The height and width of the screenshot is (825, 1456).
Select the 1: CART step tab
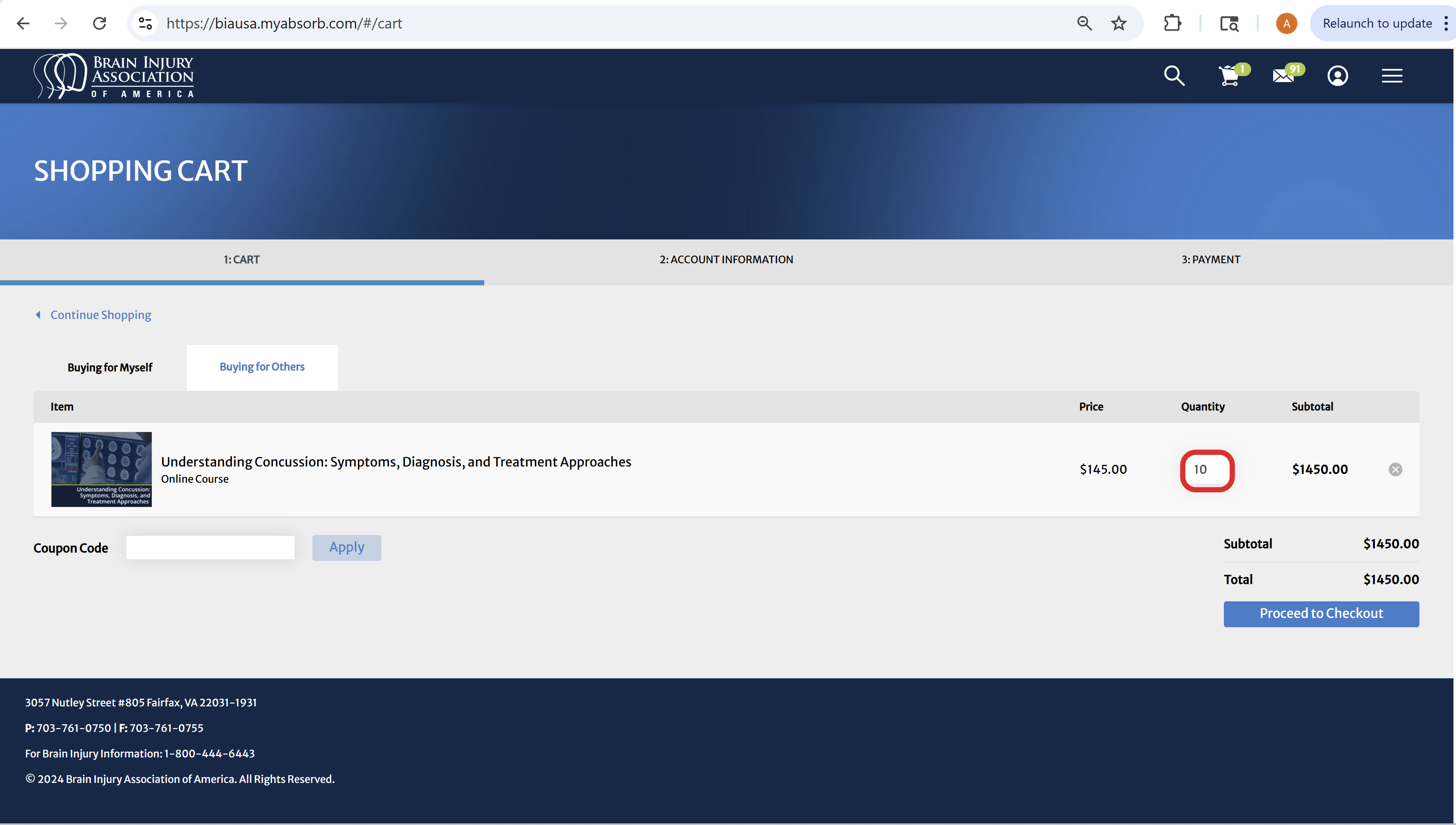(242, 259)
